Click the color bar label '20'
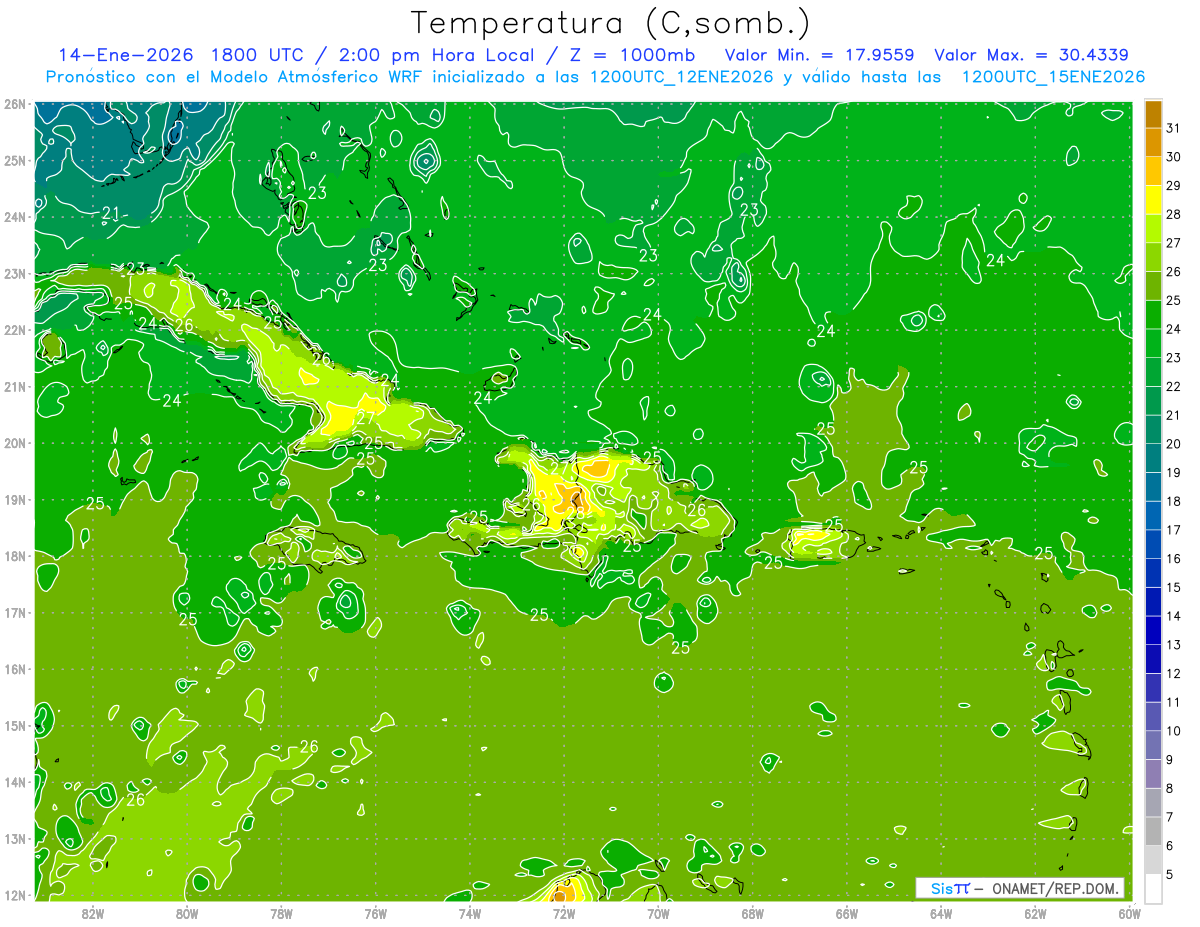The height and width of the screenshot is (927, 1200). [x=1173, y=444]
